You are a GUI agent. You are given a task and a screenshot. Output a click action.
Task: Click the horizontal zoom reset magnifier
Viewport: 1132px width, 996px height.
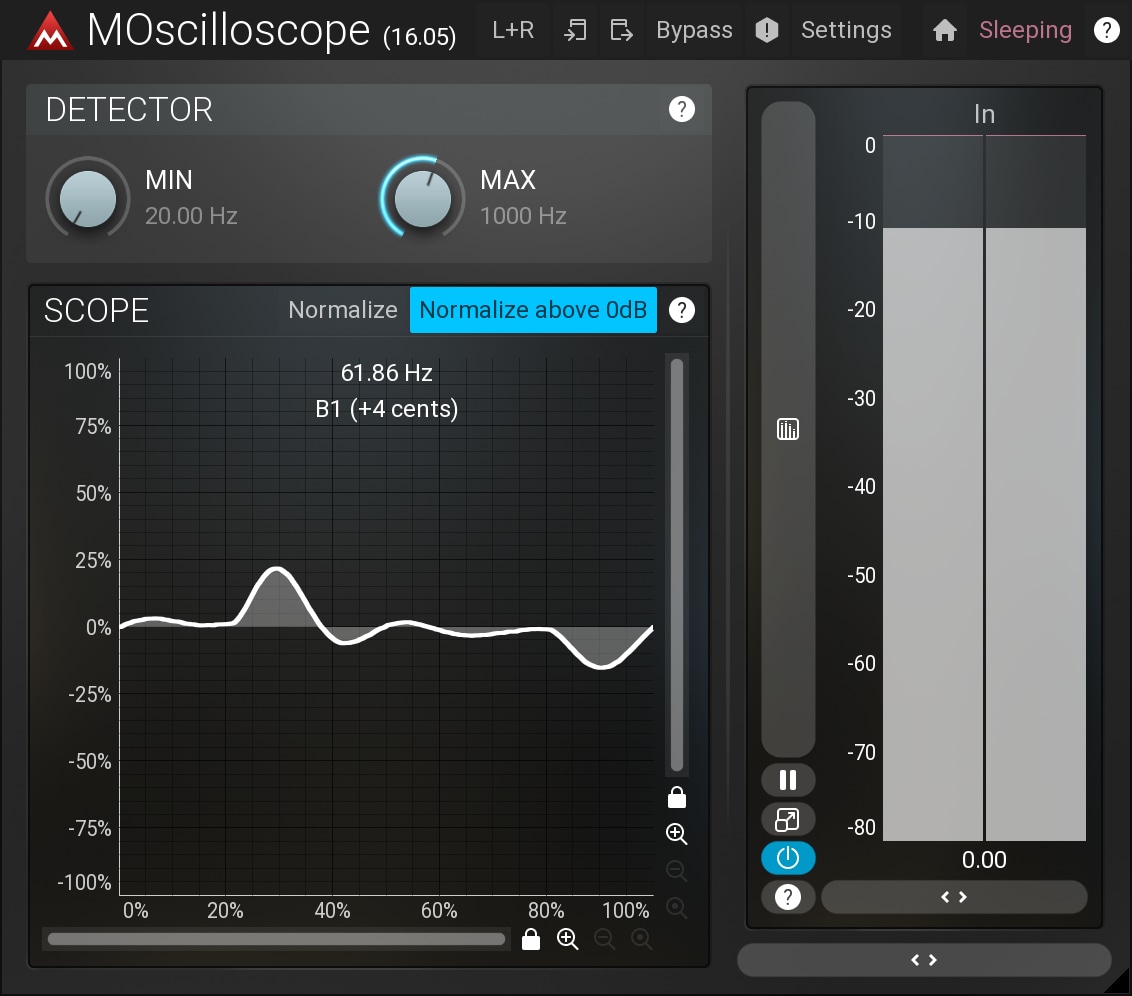[641, 939]
